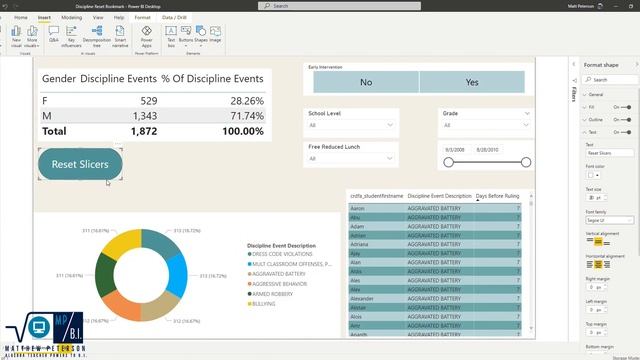Viewport: 640px width, 360px height.
Task: Click the student table vertical scrollbar
Action: point(531,262)
